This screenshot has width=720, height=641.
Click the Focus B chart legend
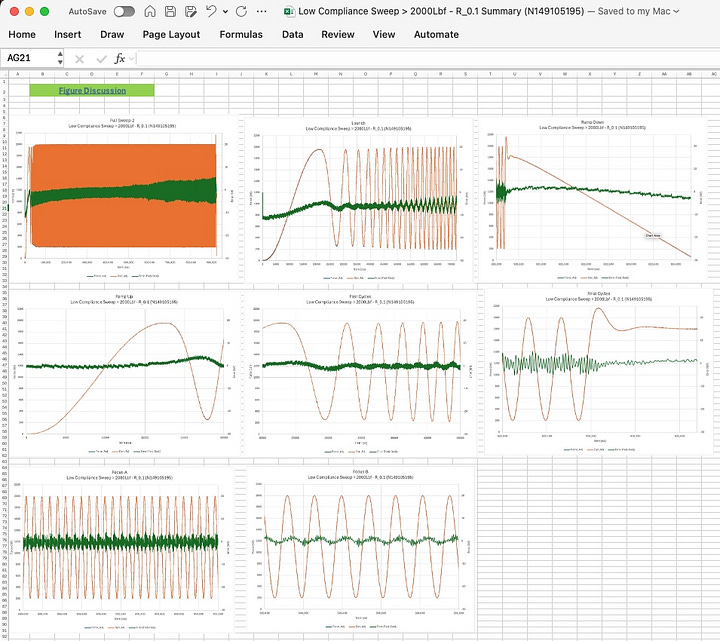(x=360, y=626)
